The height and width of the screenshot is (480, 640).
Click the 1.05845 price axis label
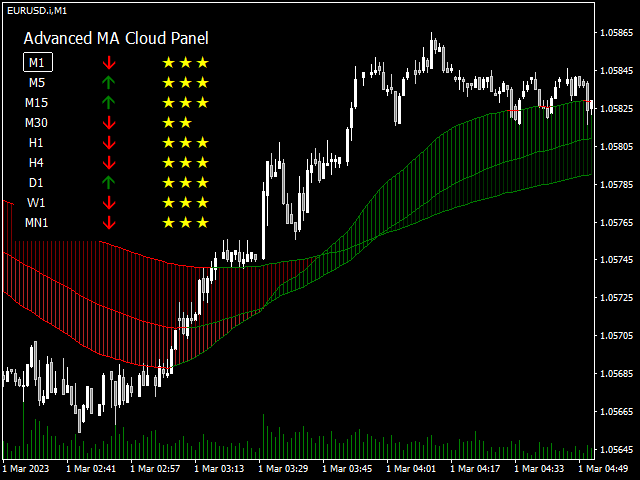click(616, 71)
